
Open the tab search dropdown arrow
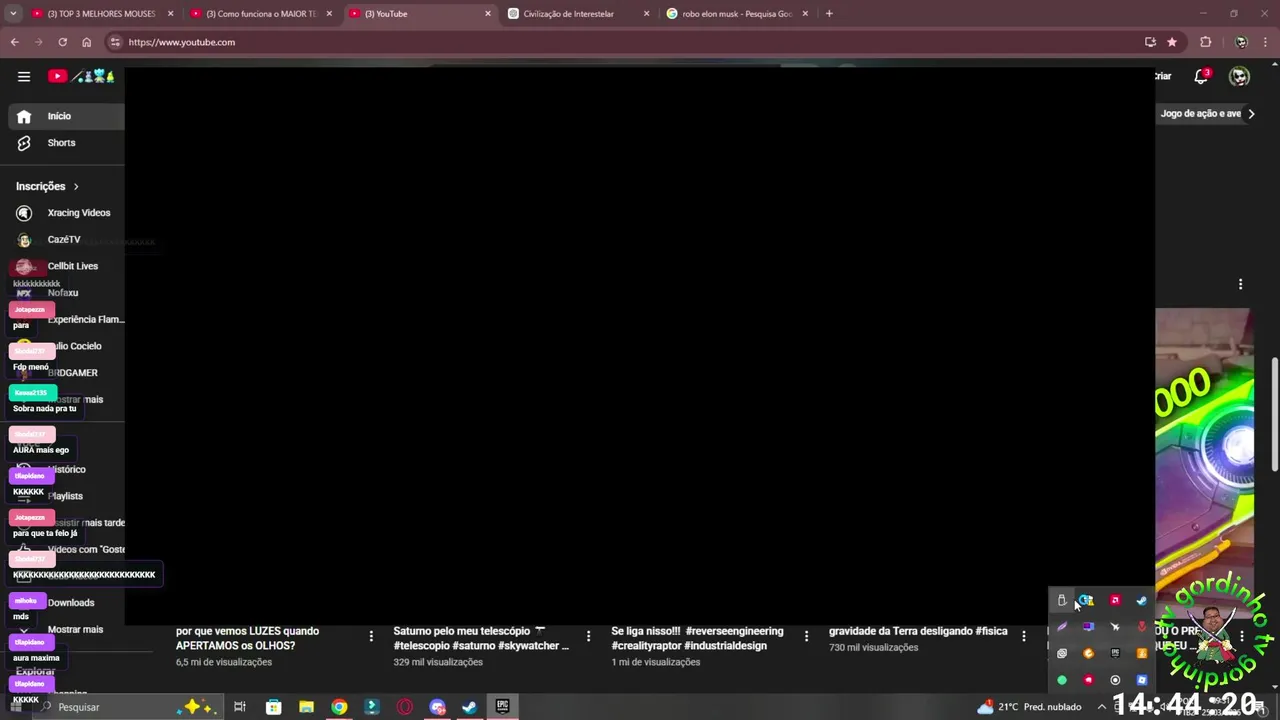(13, 14)
